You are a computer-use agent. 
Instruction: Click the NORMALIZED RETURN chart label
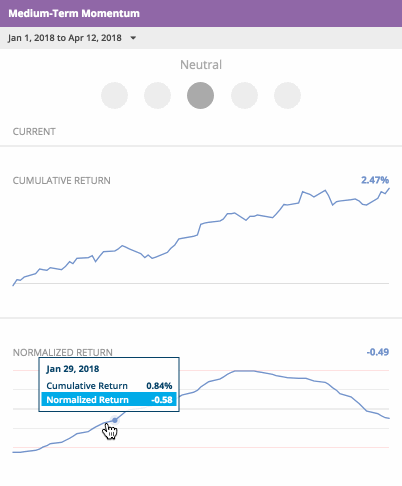63,352
